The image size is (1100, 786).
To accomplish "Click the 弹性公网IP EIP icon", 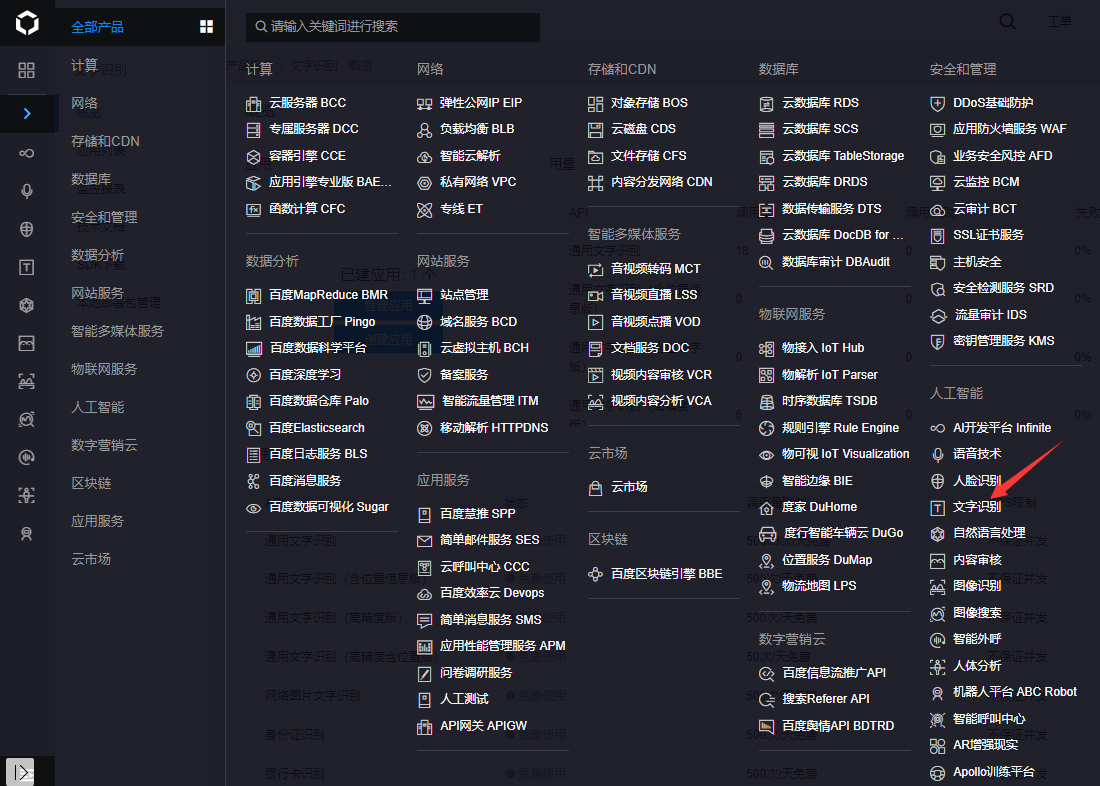I will click(424, 104).
